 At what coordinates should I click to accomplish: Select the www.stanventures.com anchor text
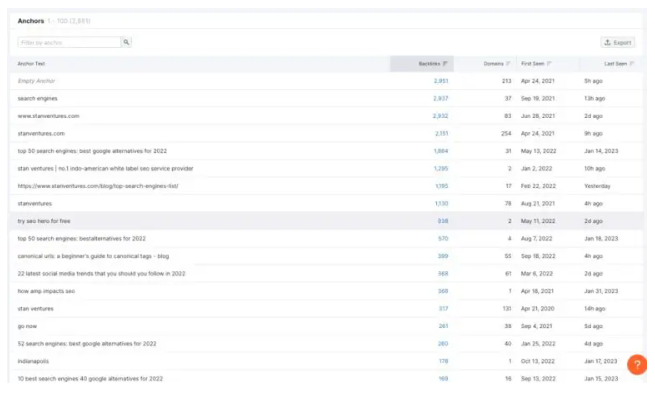point(48,116)
